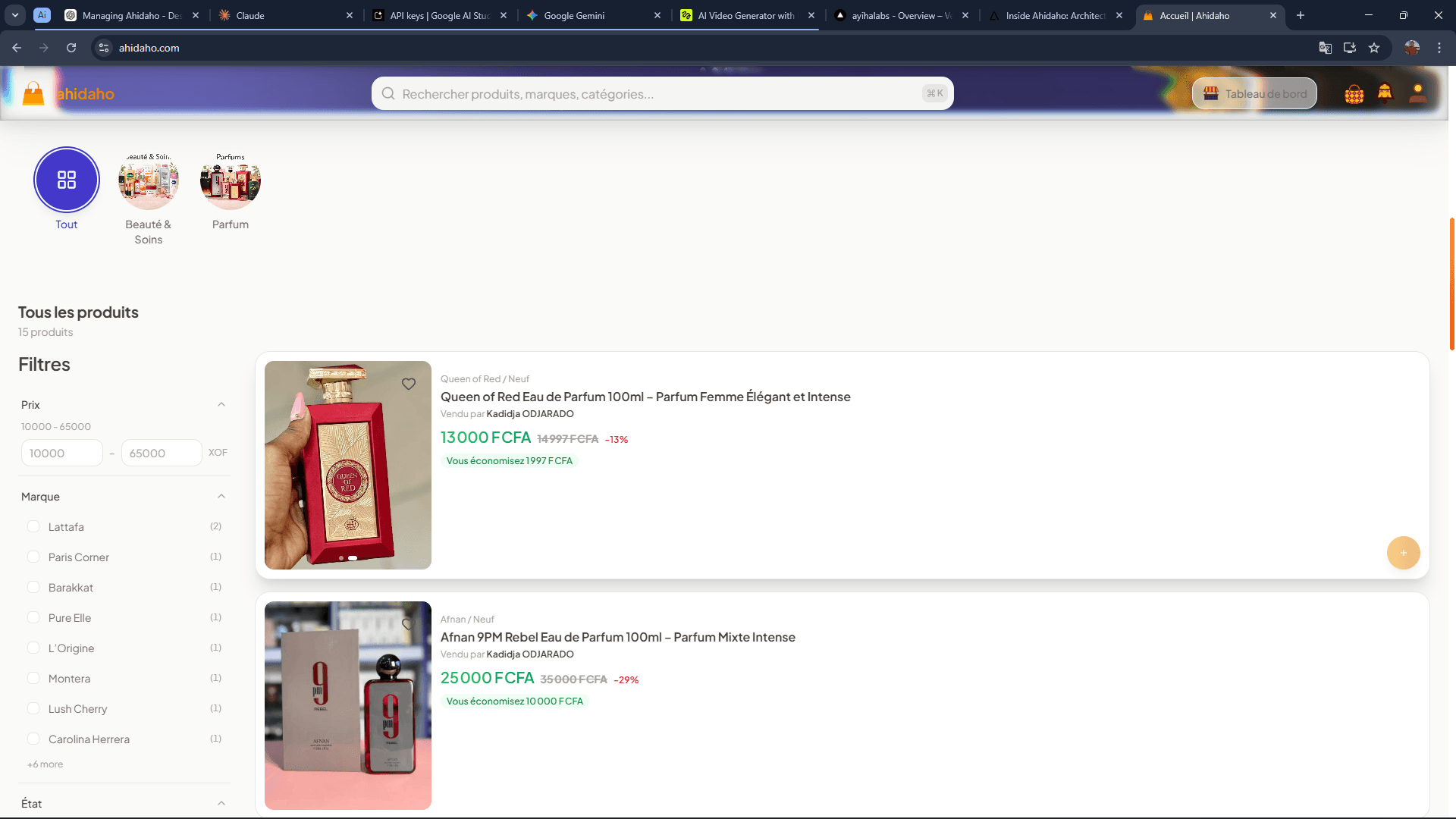Collapse the Prix filter section

tap(221, 404)
